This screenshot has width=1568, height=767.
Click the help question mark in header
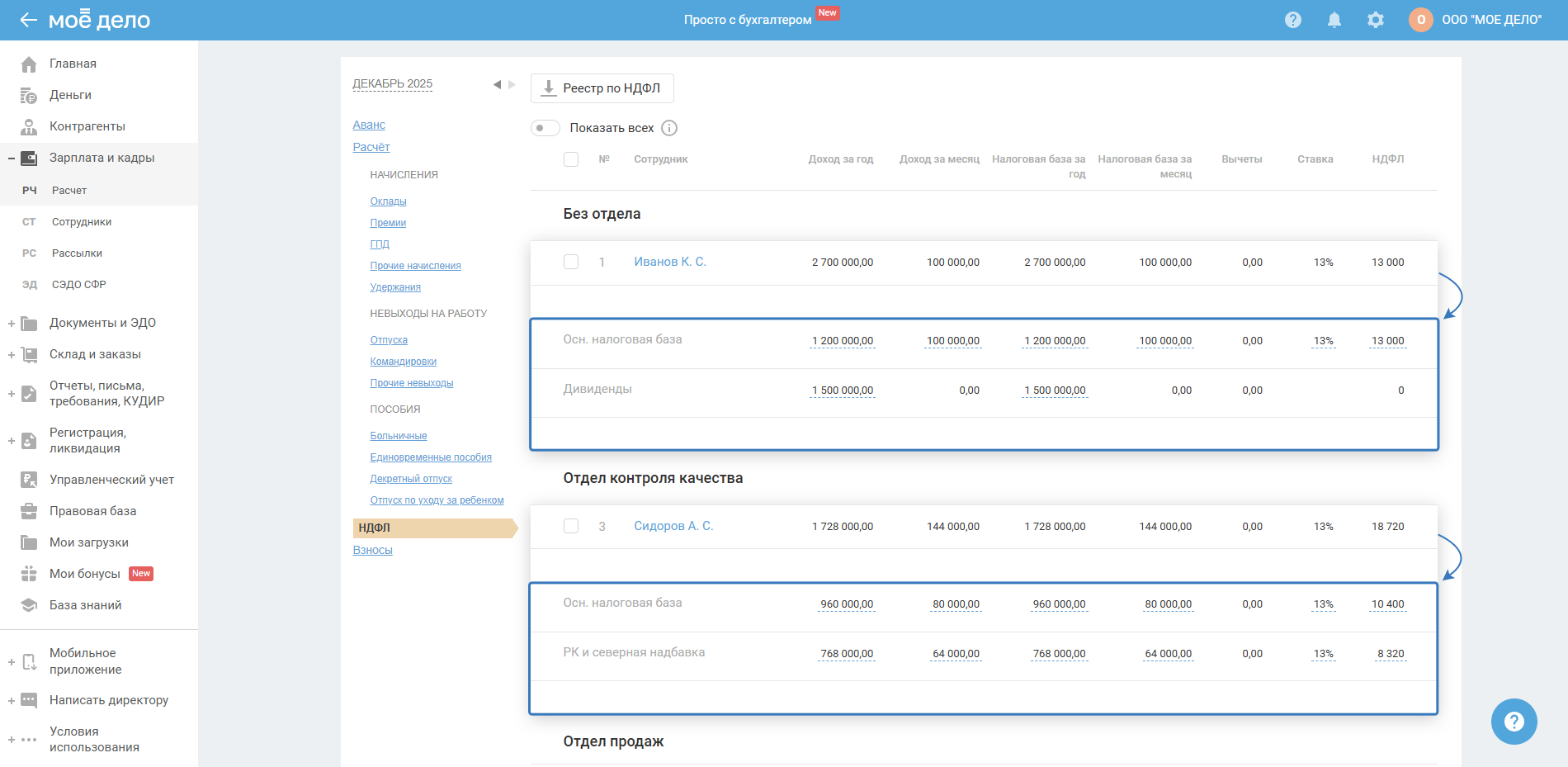(1292, 20)
